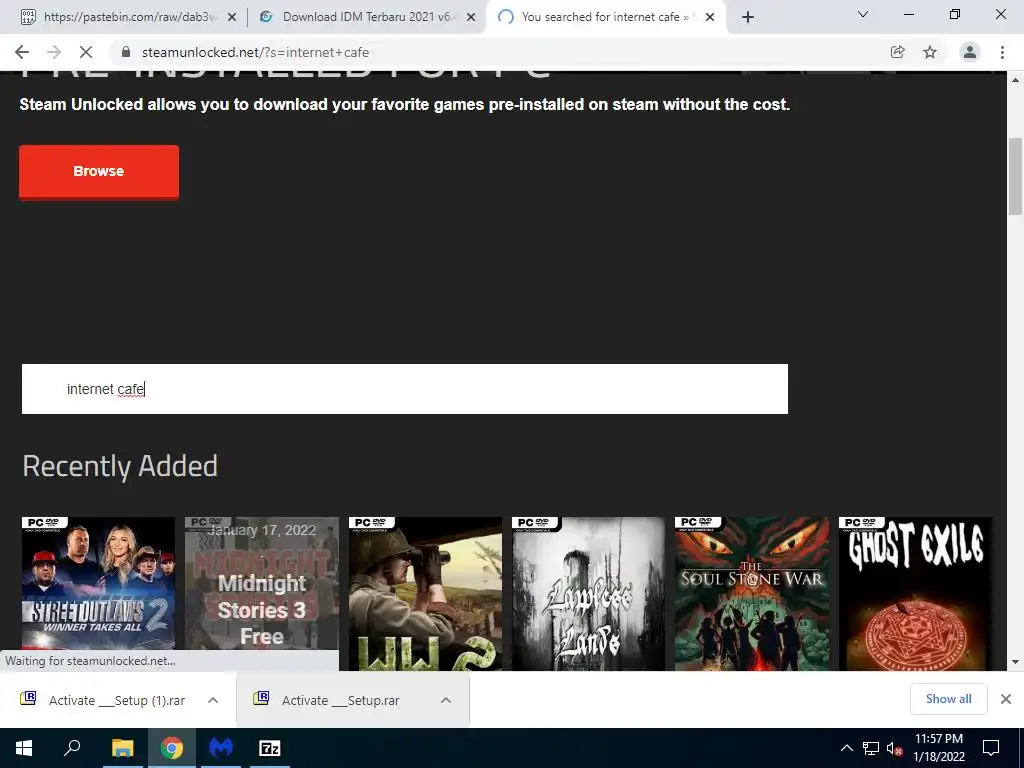
Task: Click the scrollbar down arrow
Action: coord(1016,662)
